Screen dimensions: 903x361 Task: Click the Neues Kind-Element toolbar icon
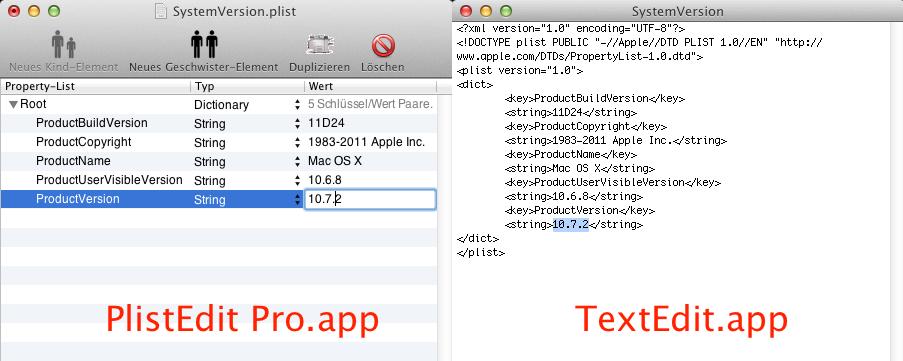pyautogui.click(x=63, y=45)
